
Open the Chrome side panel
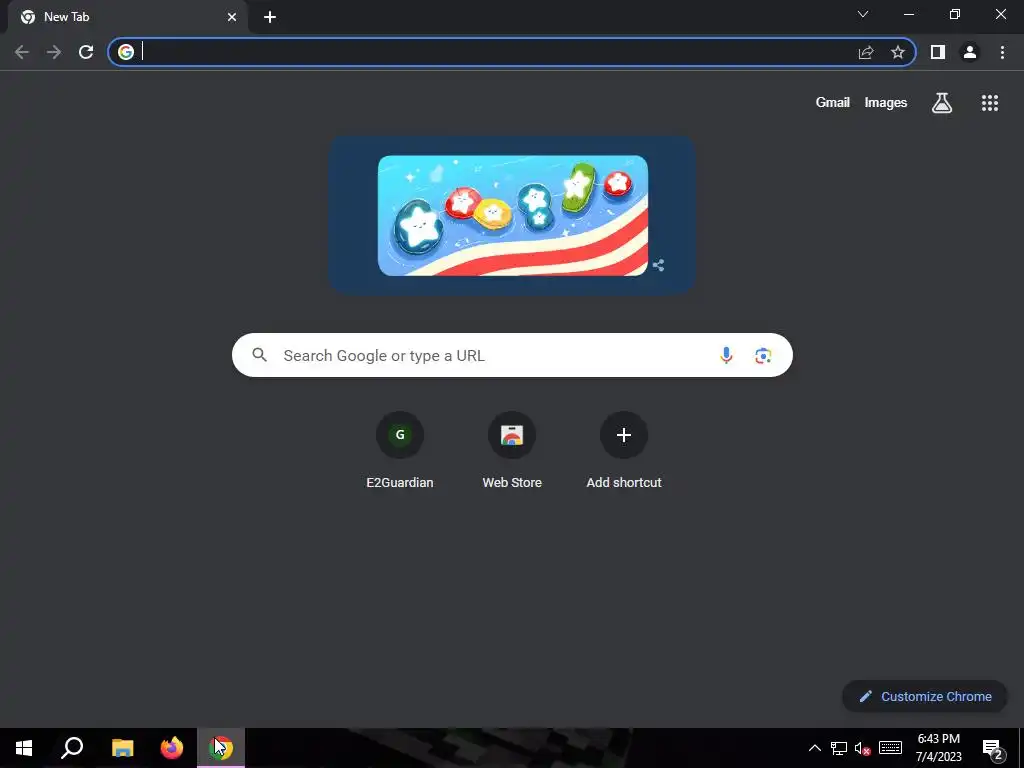[938, 52]
